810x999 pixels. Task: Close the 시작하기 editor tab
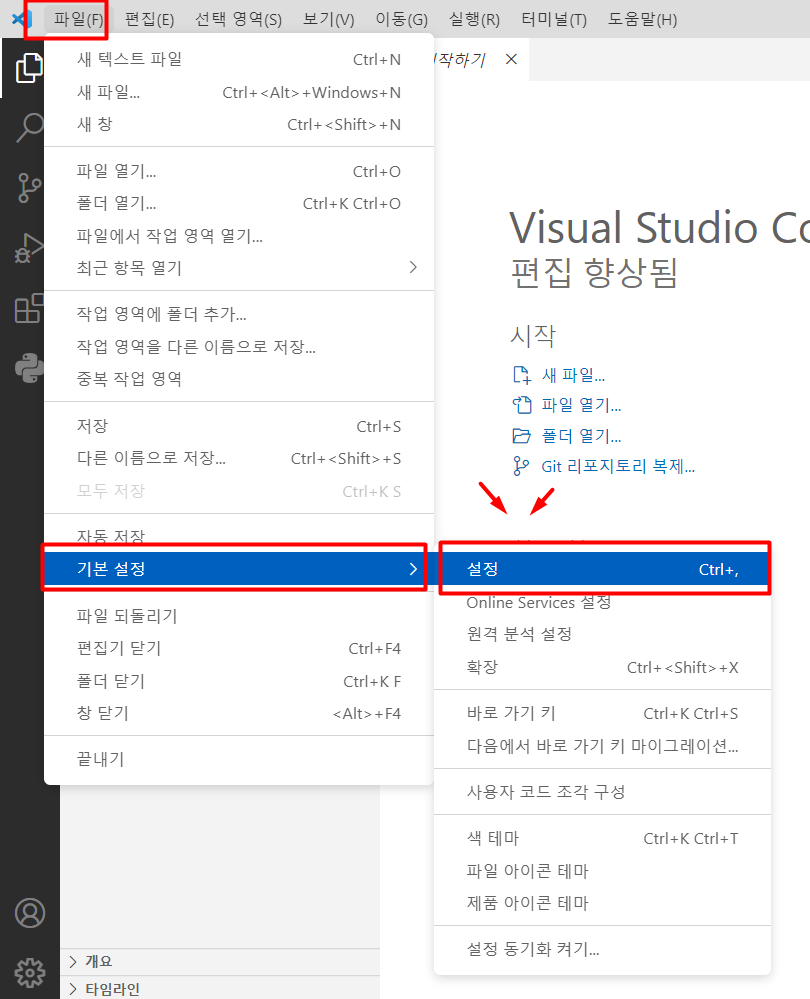[x=511, y=59]
